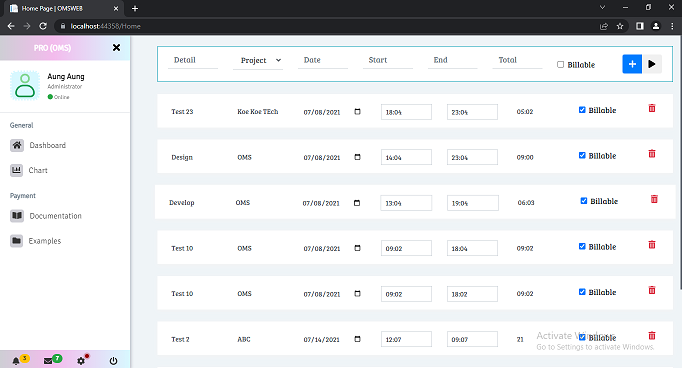Delete the Test 10 entry ending 18:04
The height and width of the screenshot is (368, 682).
(x=652, y=245)
